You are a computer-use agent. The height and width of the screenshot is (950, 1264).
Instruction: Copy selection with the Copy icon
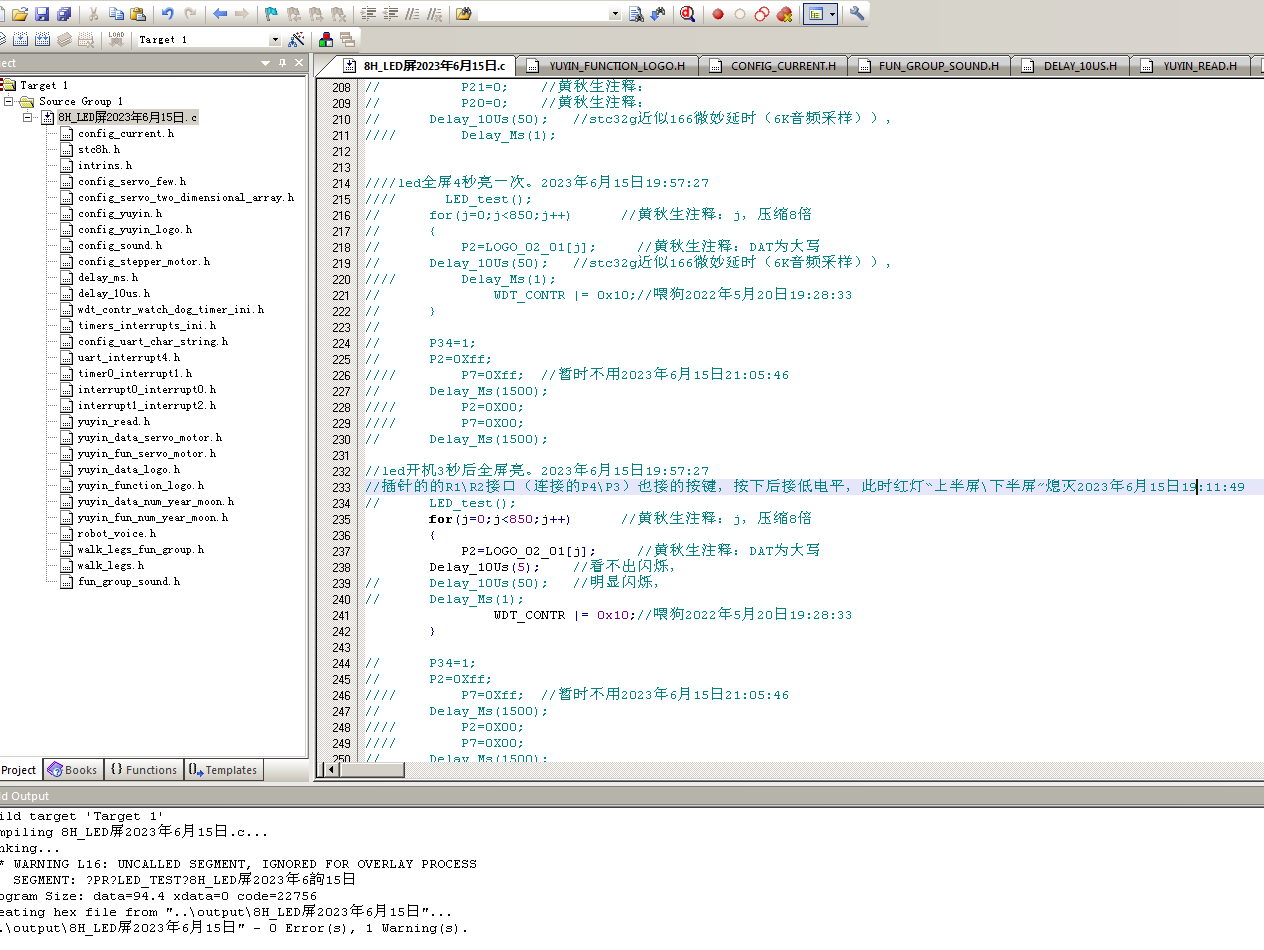pyautogui.click(x=116, y=14)
